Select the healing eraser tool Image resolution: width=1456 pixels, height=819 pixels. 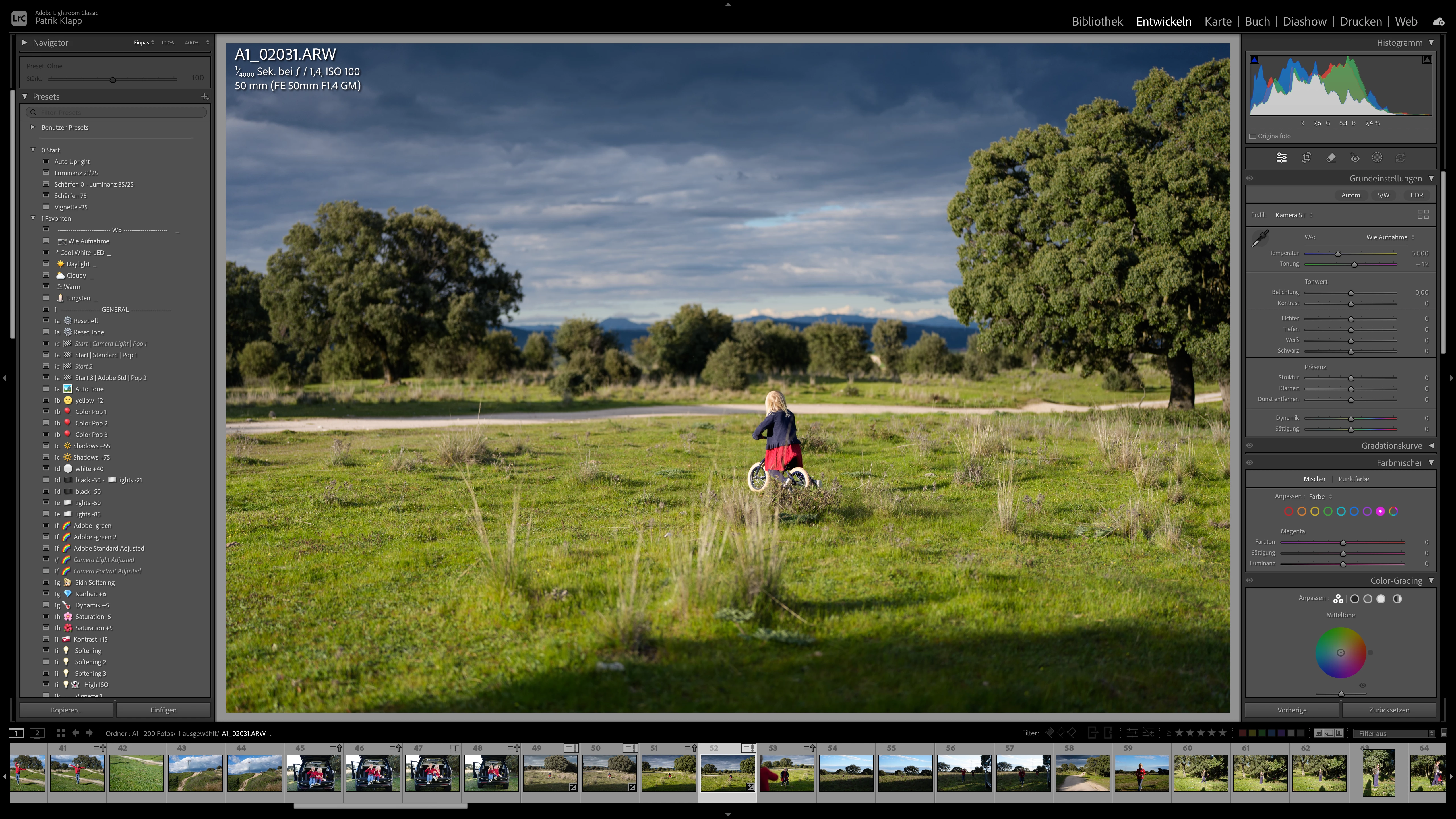coord(1331,158)
